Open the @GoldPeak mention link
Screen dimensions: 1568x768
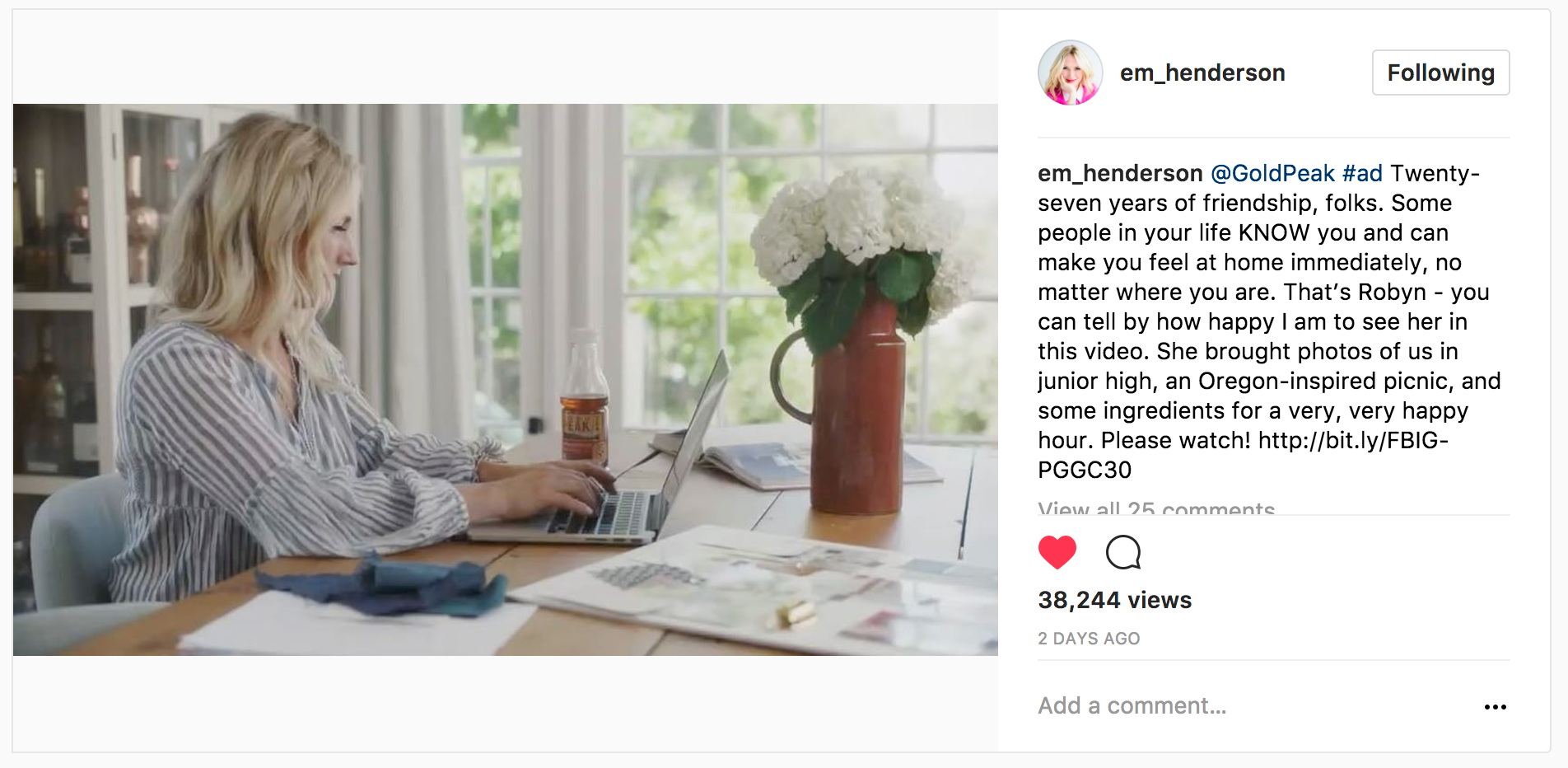pos(1272,173)
